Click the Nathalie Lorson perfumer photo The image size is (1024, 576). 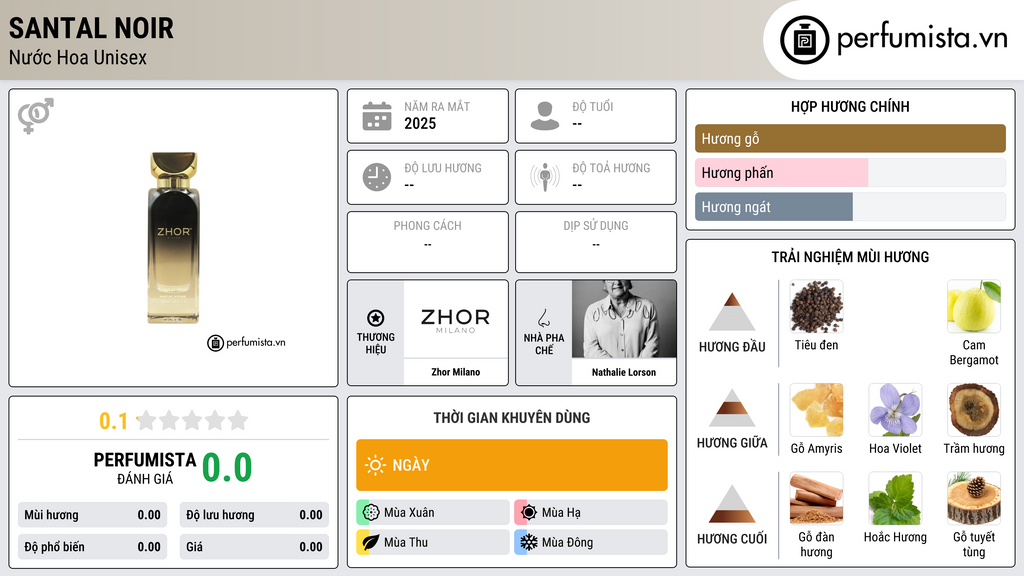point(624,319)
